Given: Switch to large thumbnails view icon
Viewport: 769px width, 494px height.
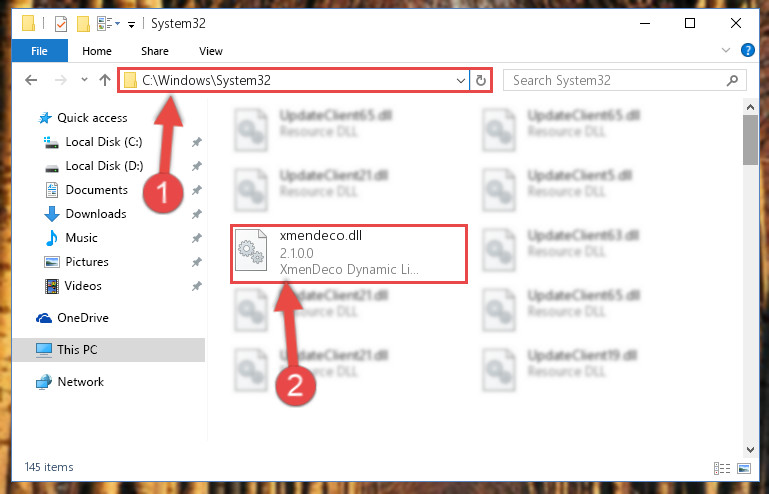Looking at the screenshot, I should pos(743,468).
